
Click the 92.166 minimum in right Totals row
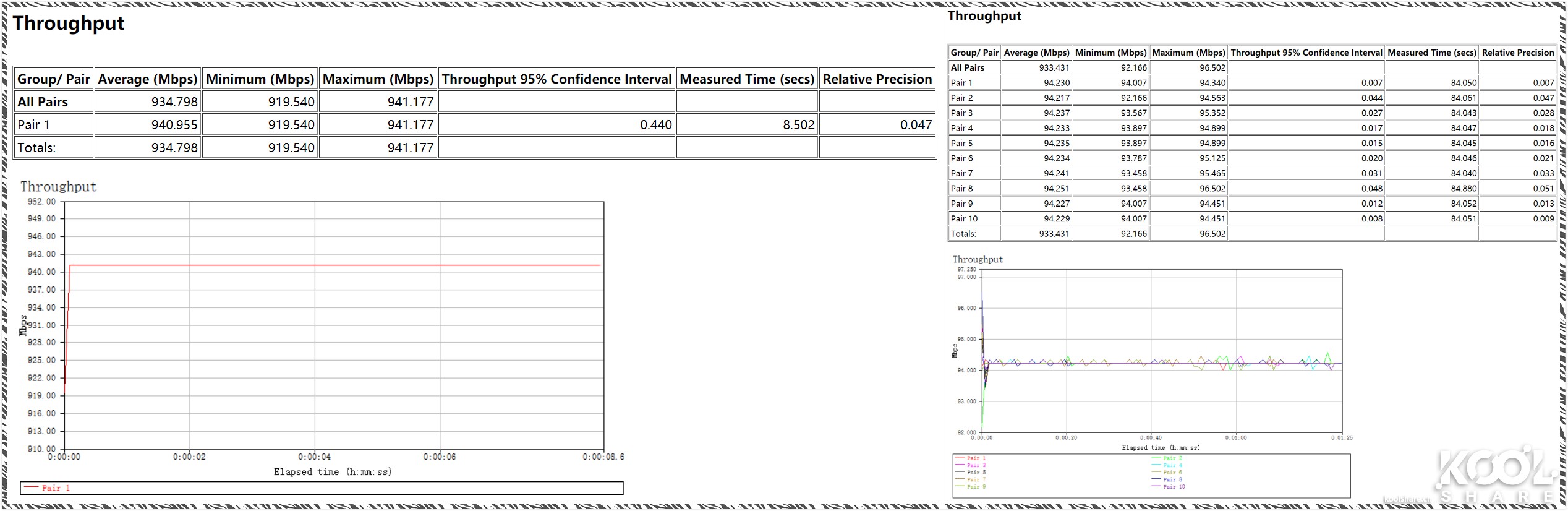1133,234
